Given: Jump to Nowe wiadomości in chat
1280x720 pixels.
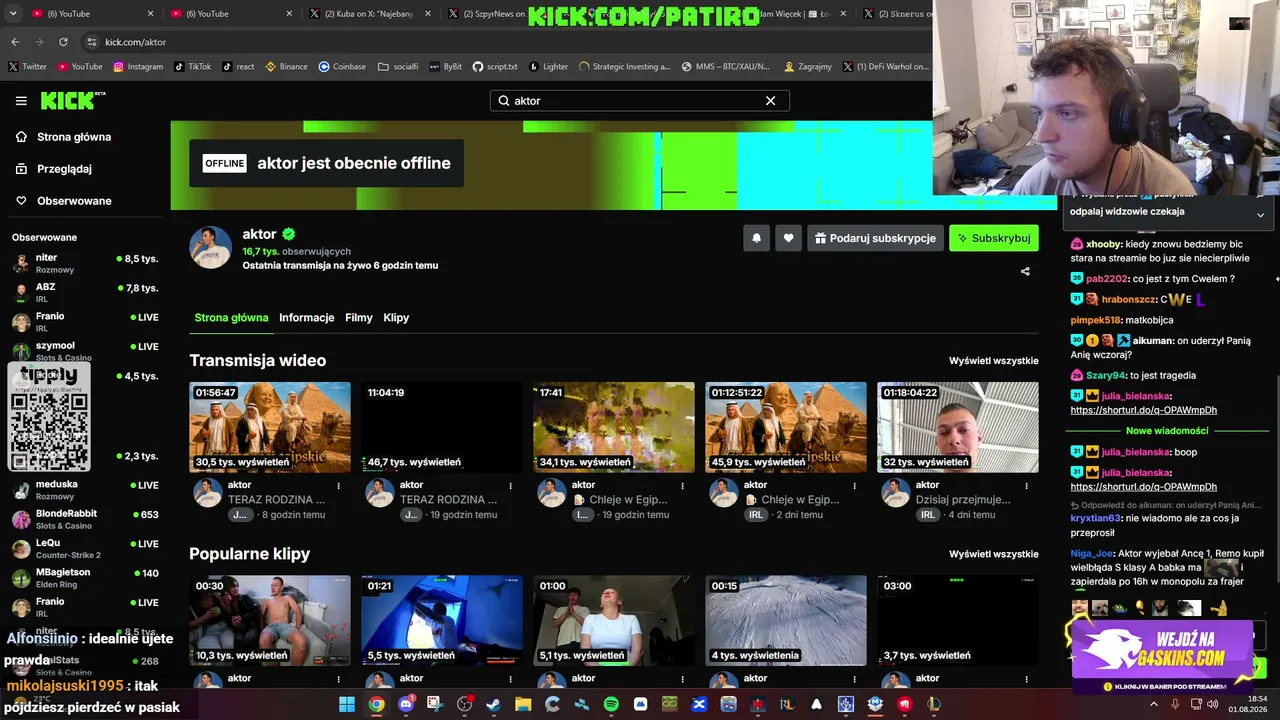Looking at the screenshot, I should click(1167, 431).
